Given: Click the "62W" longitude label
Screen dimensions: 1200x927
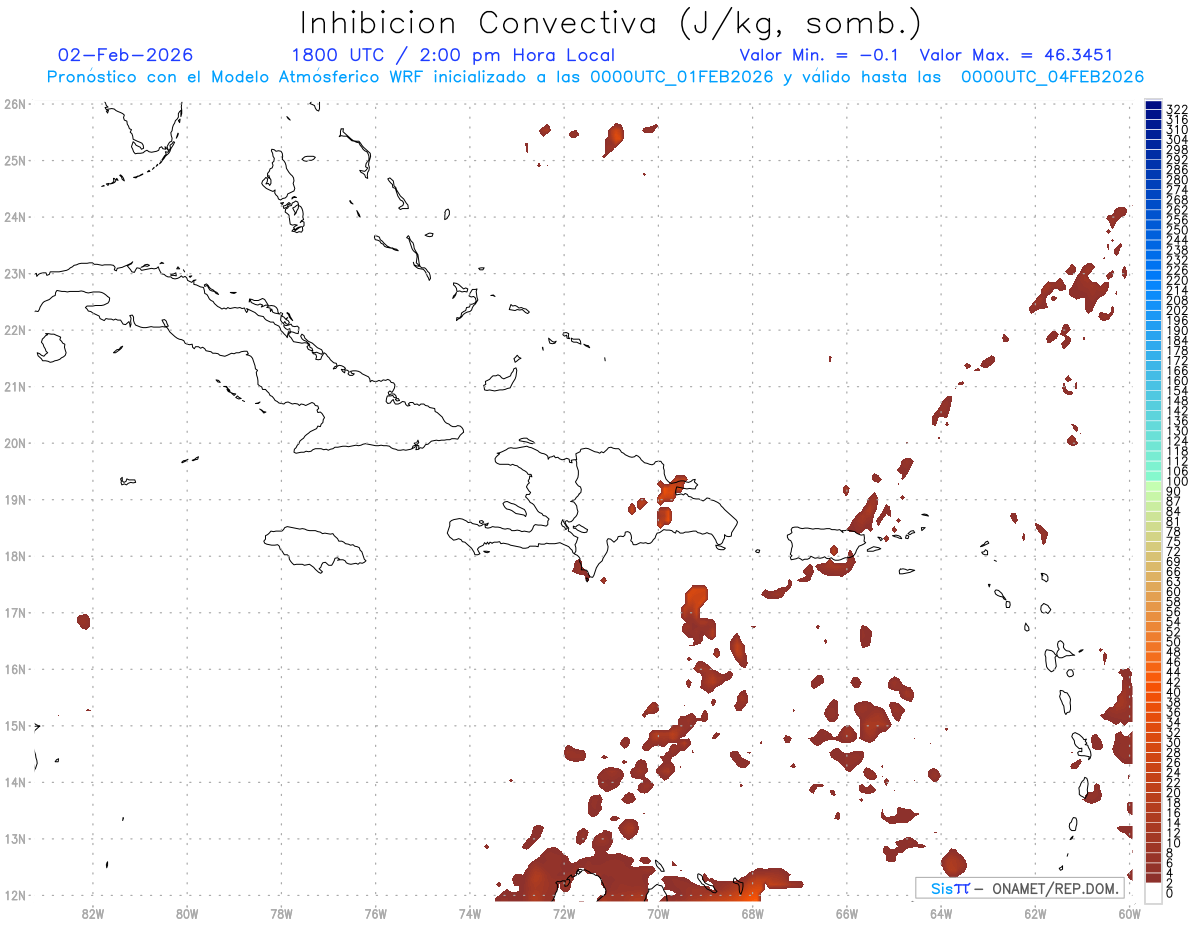Looking at the screenshot, I should pos(1035,912).
